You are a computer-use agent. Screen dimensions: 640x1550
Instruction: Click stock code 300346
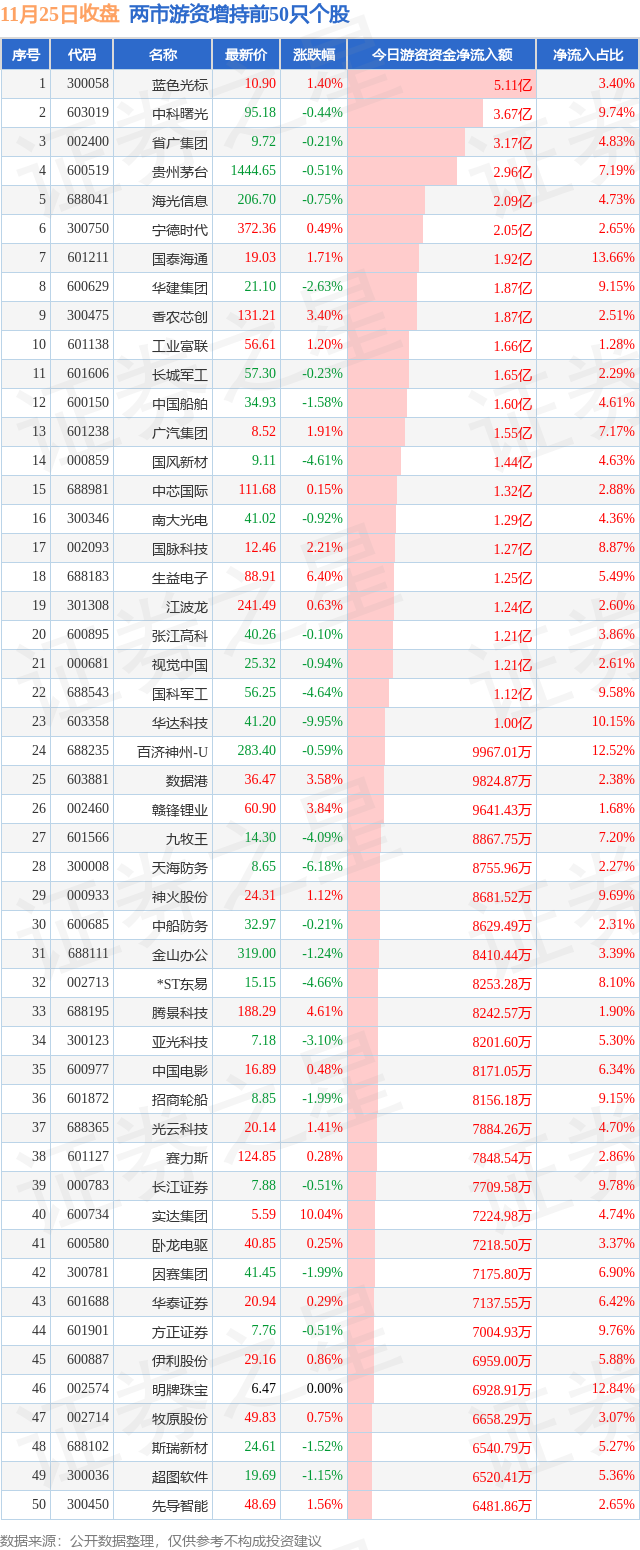pyautogui.click(x=90, y=519)
